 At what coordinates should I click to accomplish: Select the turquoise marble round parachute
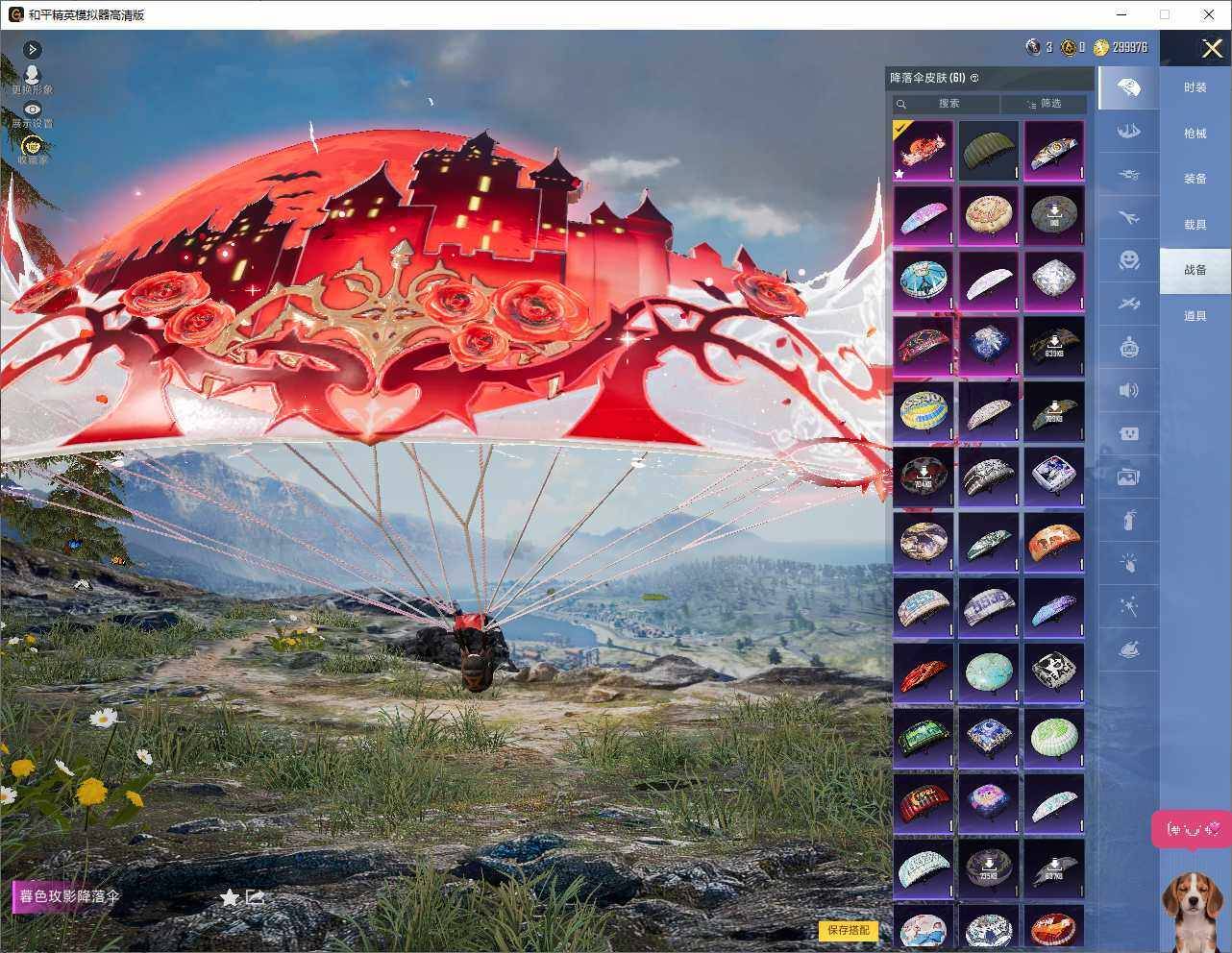click(988, 673)
